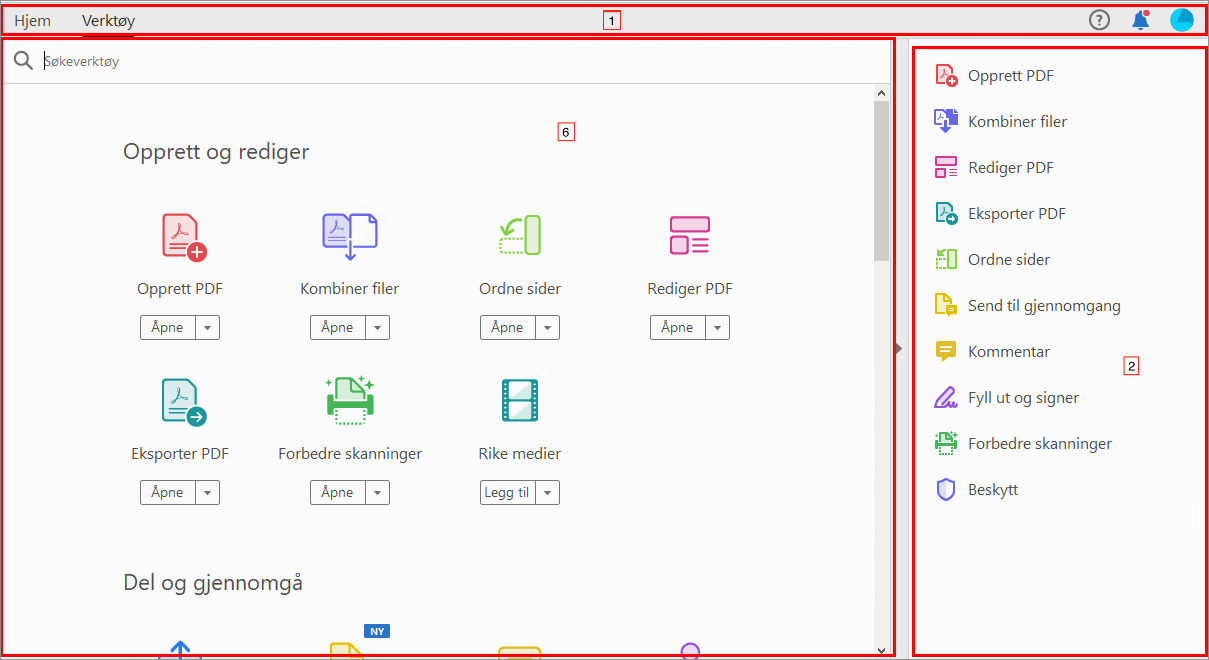The image size is (1209, 660).
Task: Click the Send til gjennomgang label
Action: 1044,306
